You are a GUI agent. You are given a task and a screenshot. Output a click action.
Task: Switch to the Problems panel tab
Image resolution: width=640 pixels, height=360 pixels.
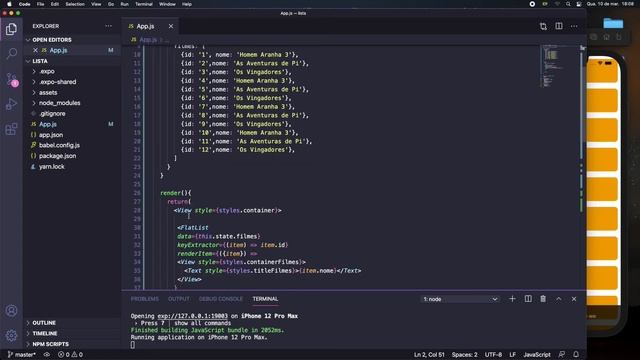(144, 299)
